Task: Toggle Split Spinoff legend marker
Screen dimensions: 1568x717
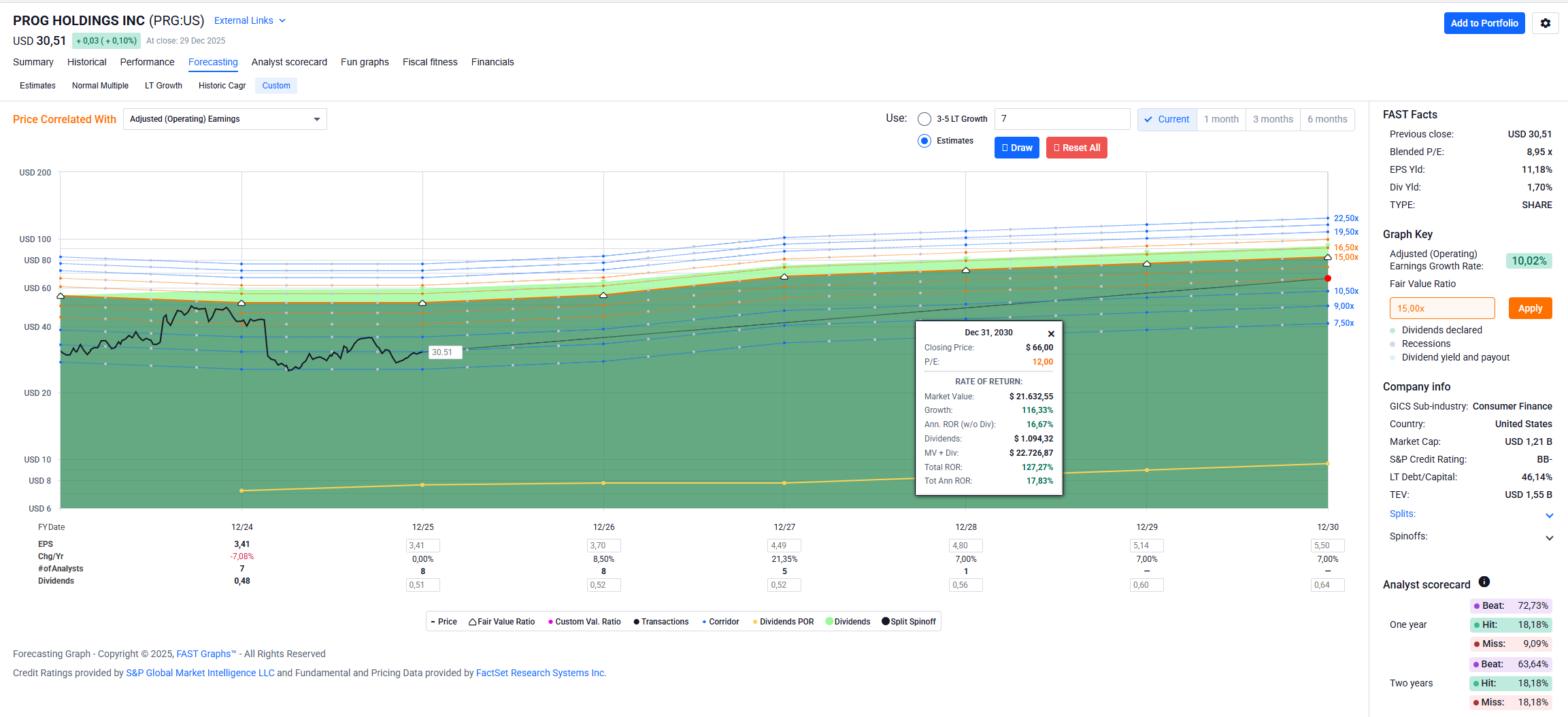Action: click(x=885, y=622)
